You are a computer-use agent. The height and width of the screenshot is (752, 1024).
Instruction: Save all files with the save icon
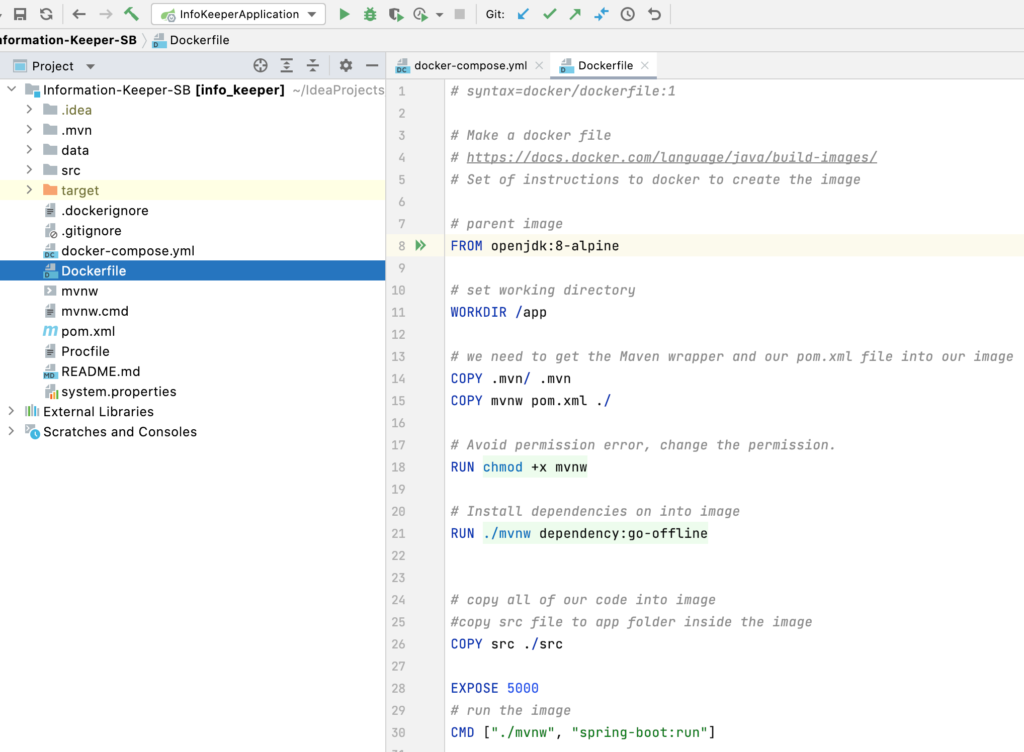pos(20,13)
